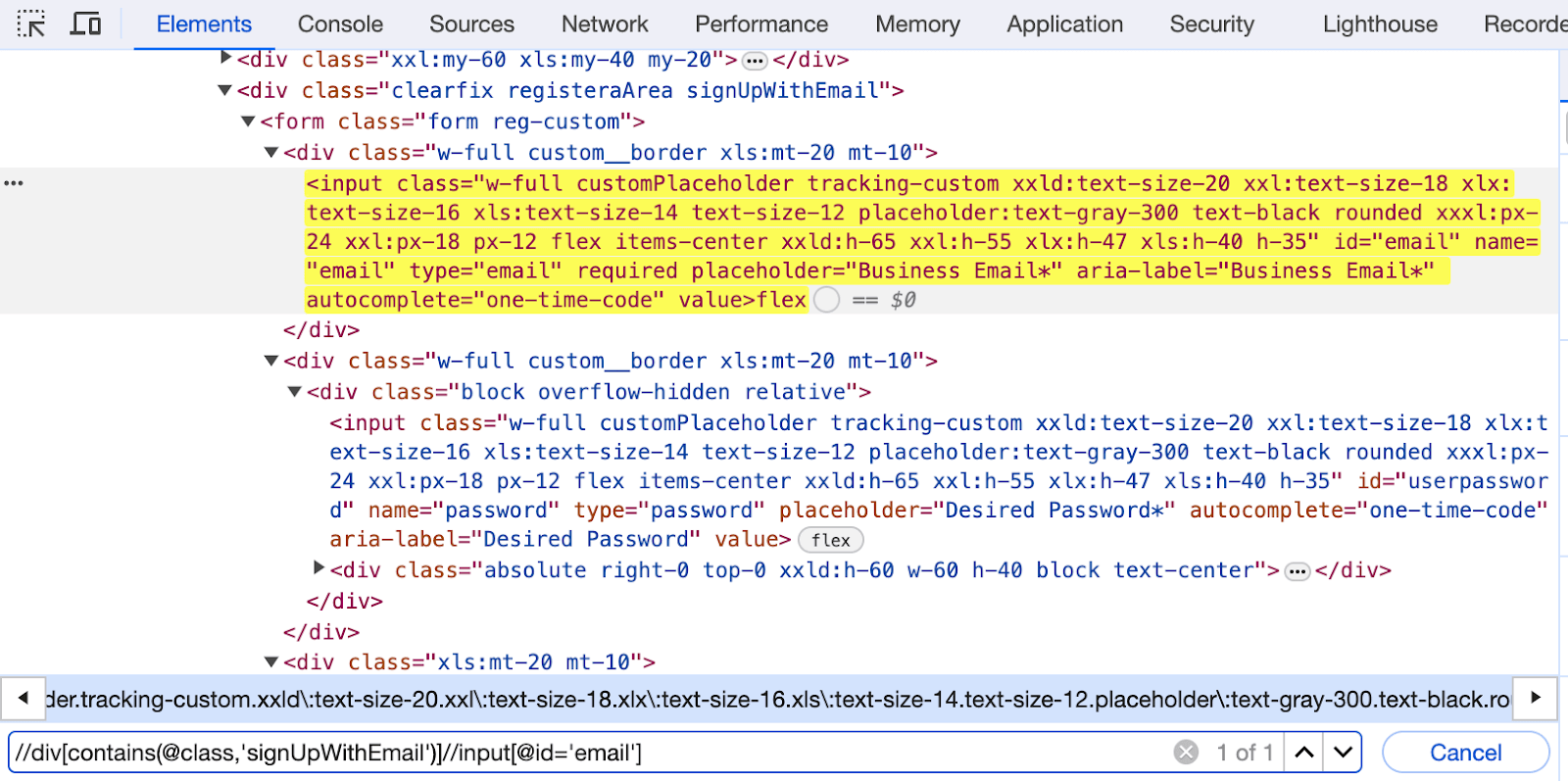This screenshot has width=1568, height=781.
Task: Click the Cancel search button
Action: 1465,753
